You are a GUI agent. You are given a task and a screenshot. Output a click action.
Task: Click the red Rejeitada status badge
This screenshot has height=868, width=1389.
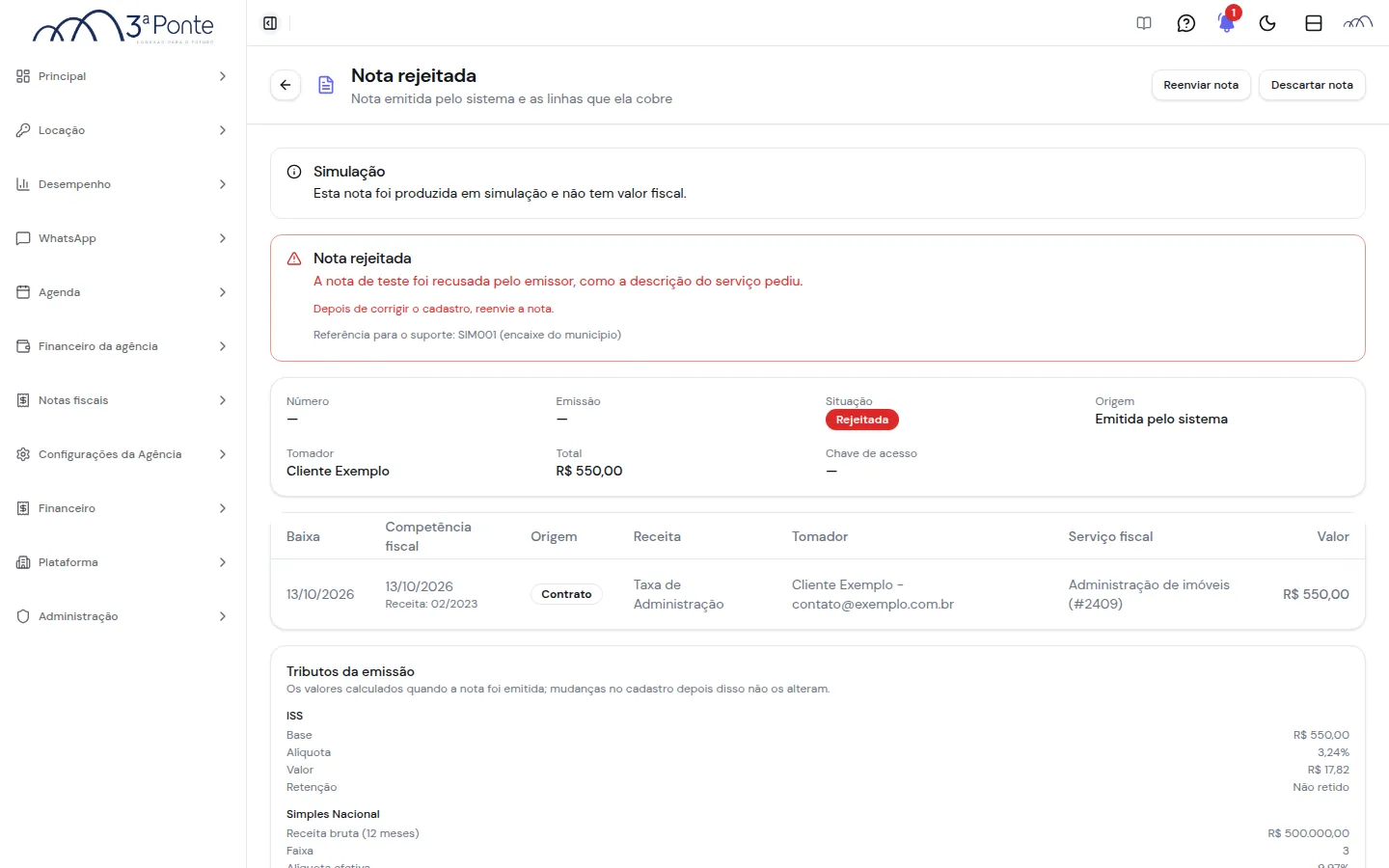[x=862, y=420]
